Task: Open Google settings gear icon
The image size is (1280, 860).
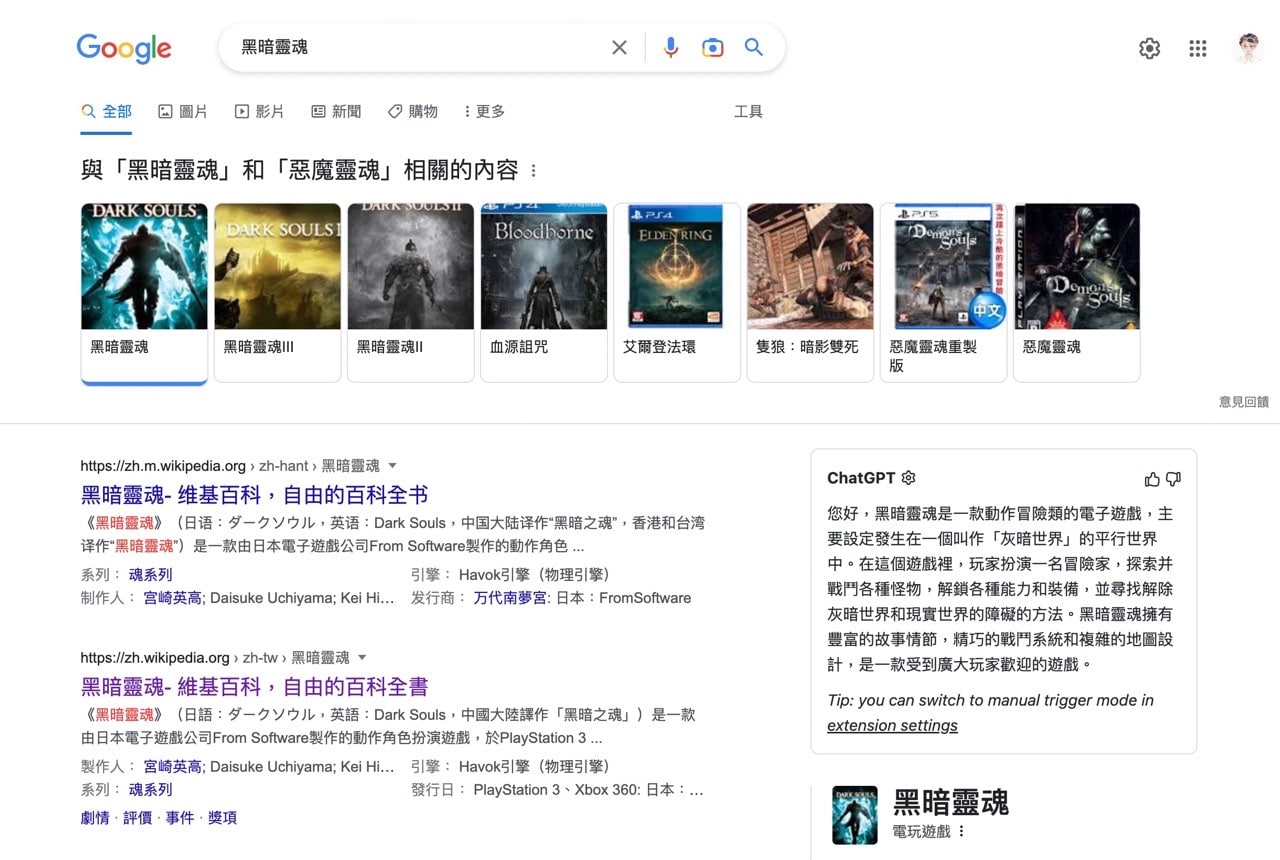Action: click(x=1150, y=48)
